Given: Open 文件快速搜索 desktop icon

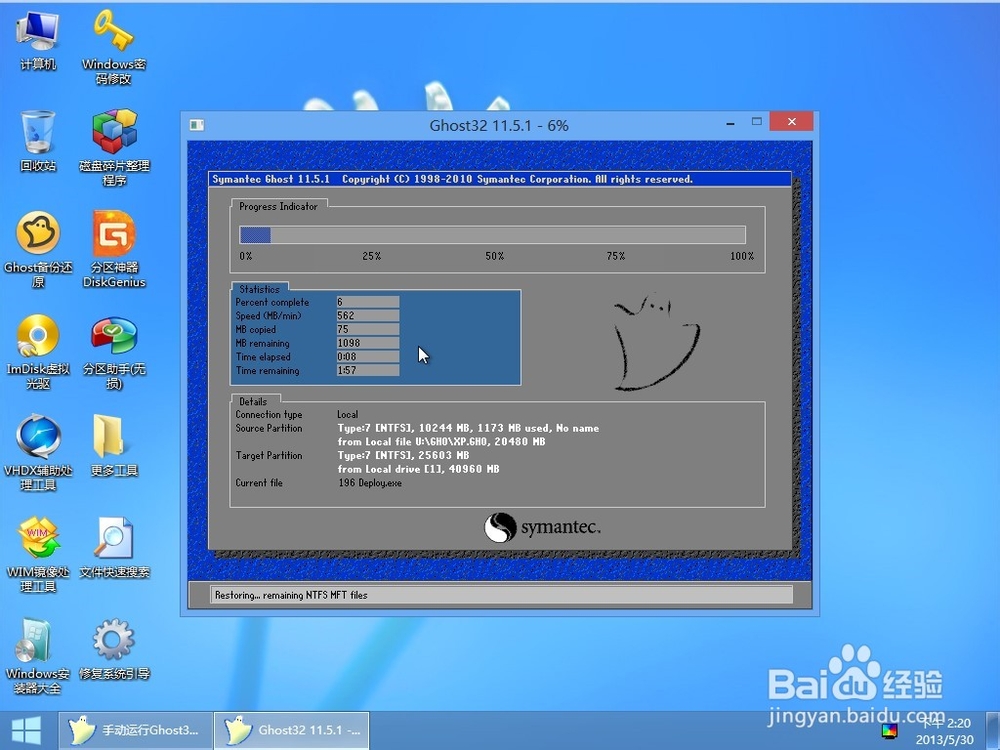Looking at the screenshot, I should (114, 548).
